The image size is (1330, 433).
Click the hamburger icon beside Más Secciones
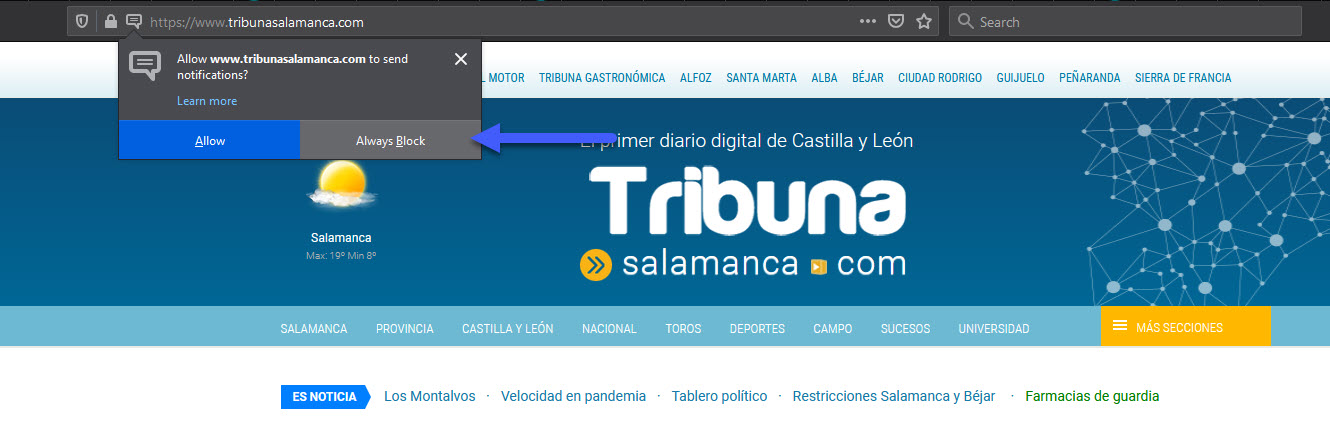tap(1120, 326)
